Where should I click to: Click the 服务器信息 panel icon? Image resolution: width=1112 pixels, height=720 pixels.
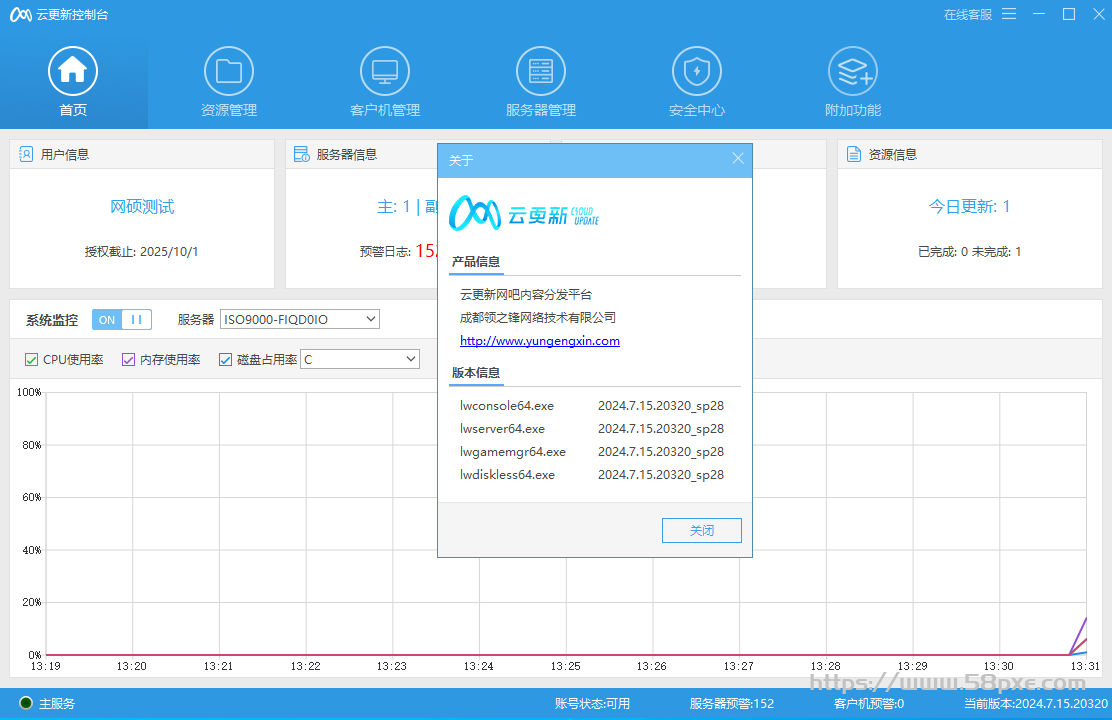[x=301, y=154]
